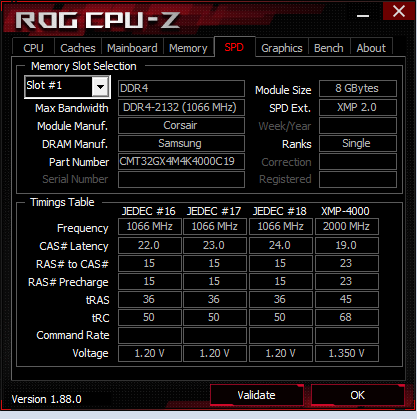Expand the Slot #1 dropdown arrow

tap(100, 87)
